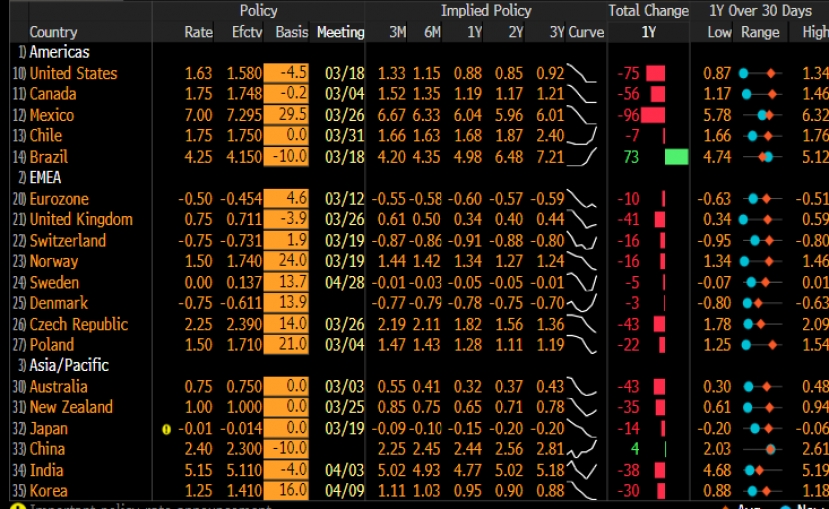Click China's 2.03 thirty-day low value
Screen dimensions: 829x509
point(717,449)
